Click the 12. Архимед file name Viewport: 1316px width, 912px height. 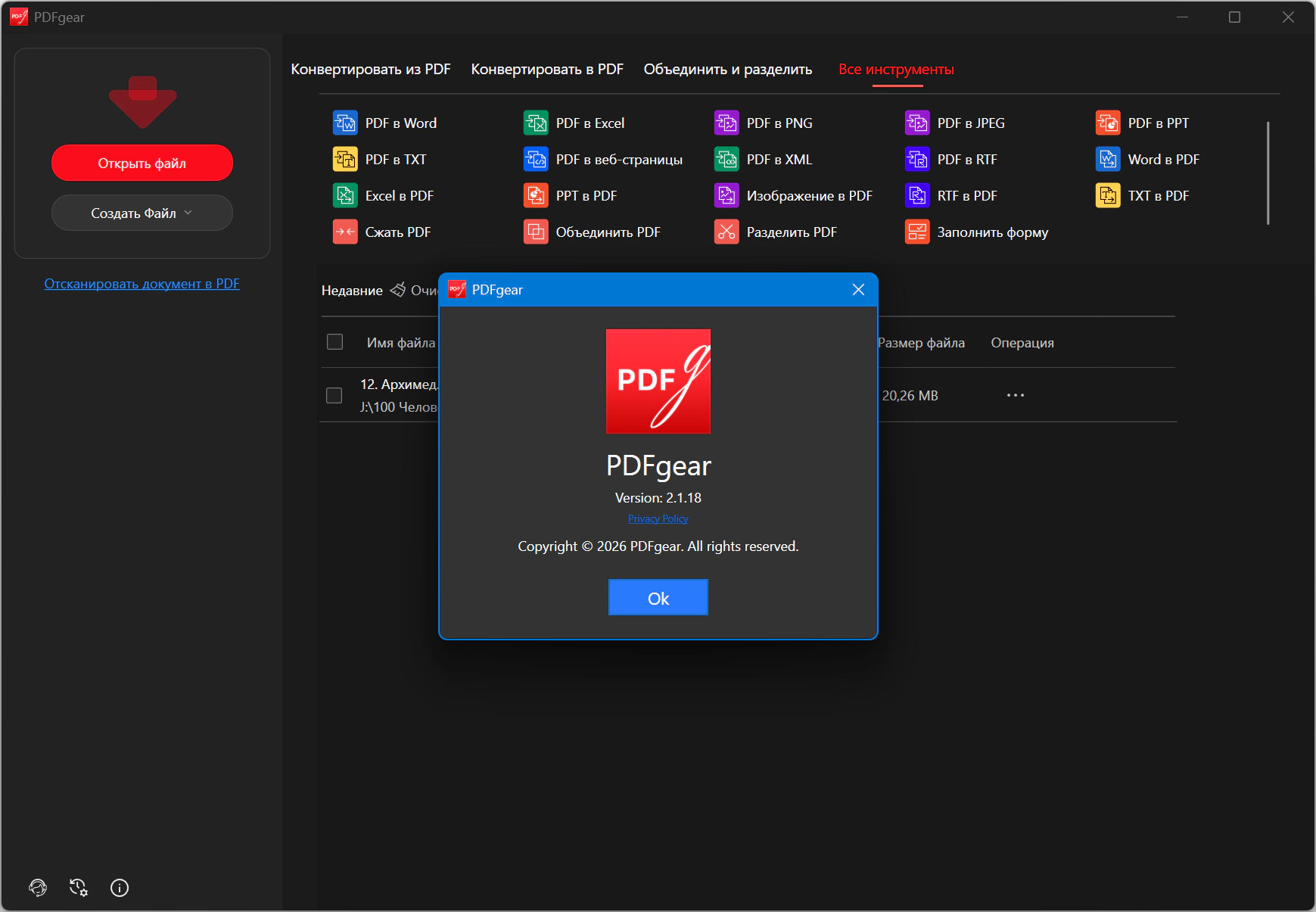point(400,384)
